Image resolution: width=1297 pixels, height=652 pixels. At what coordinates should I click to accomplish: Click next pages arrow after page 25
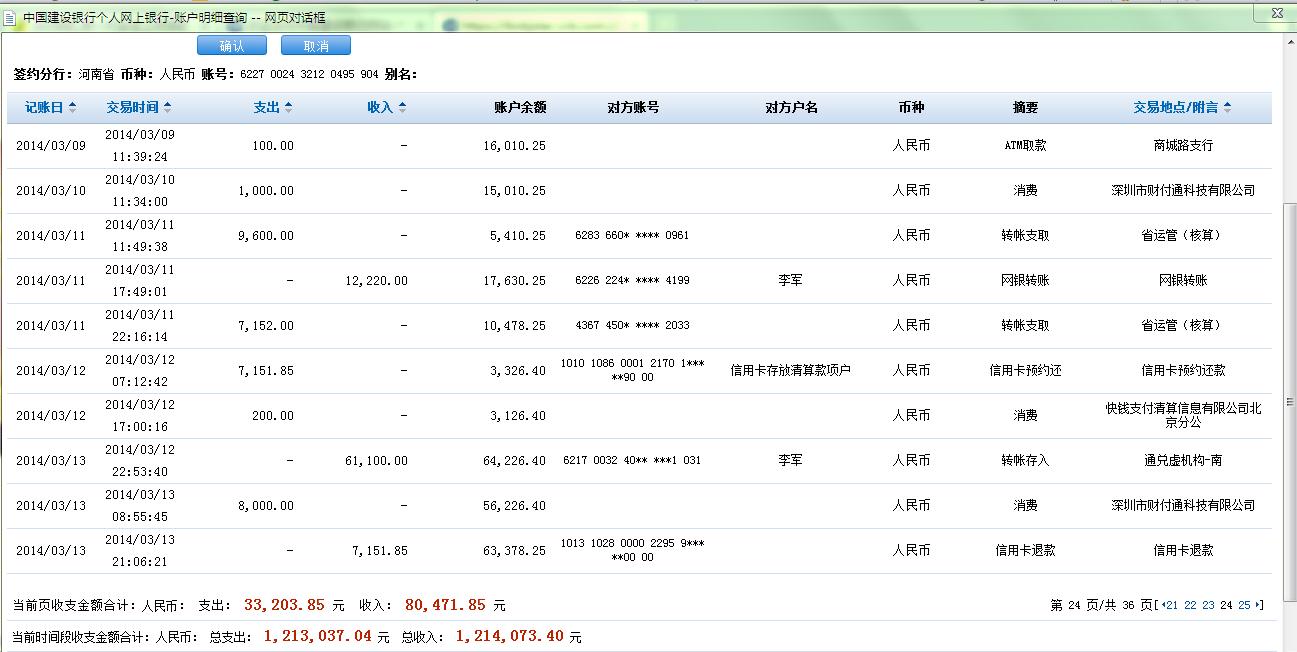tap(1258, 605)
